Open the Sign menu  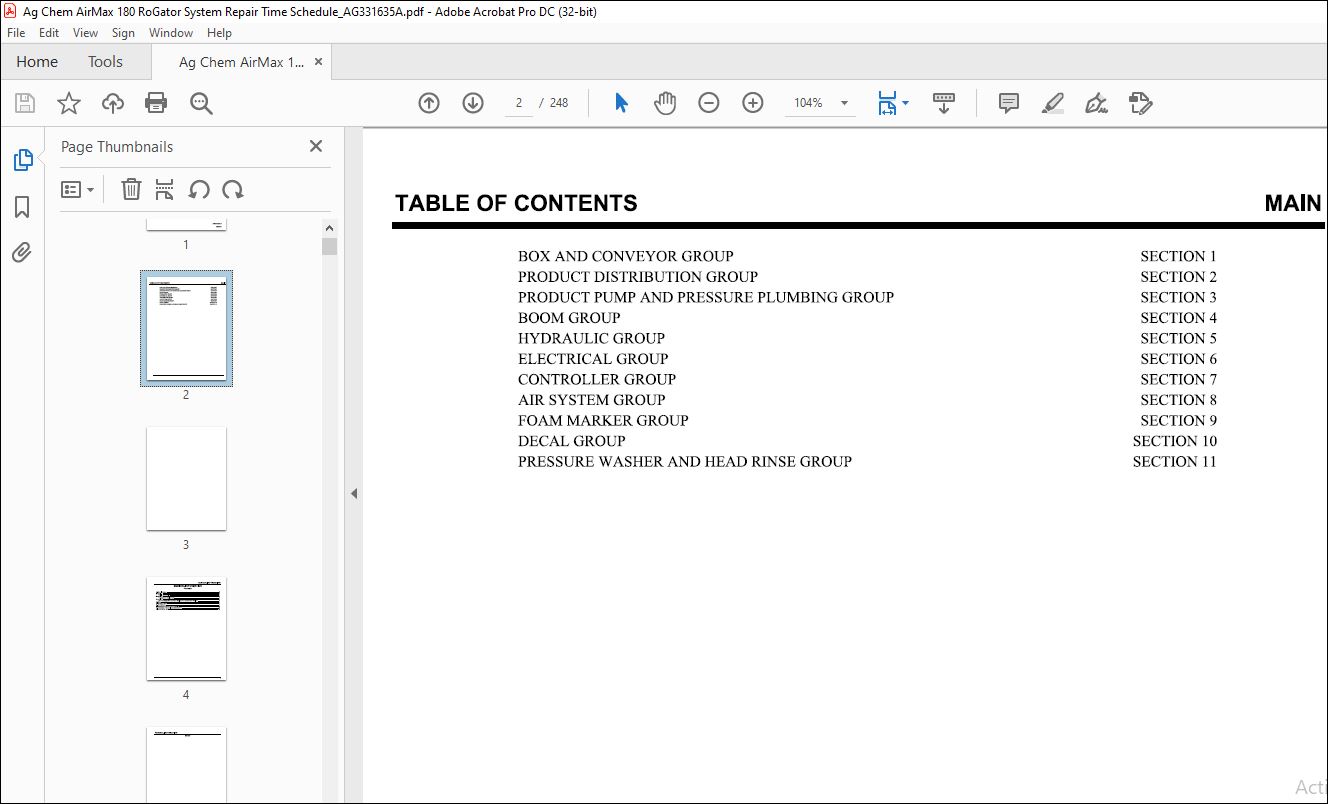pos(123,33)
